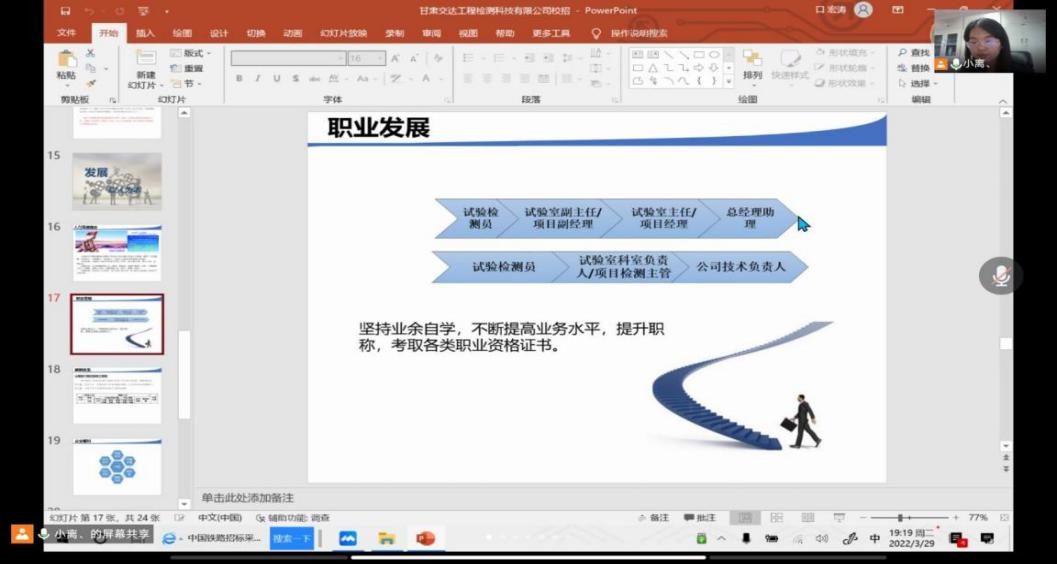Click the Quick Styles (快速样式) icon
The image size is (1057, 564).
click(790, 58)
